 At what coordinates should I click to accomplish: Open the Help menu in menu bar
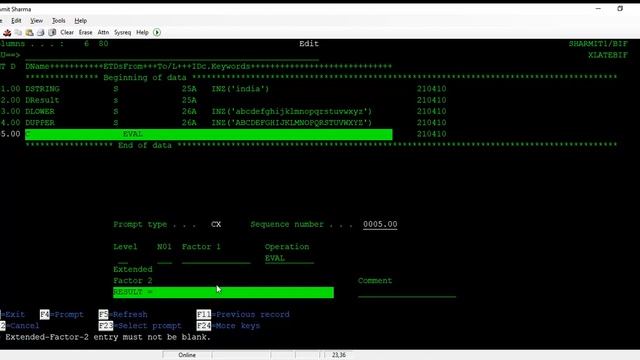80,20
